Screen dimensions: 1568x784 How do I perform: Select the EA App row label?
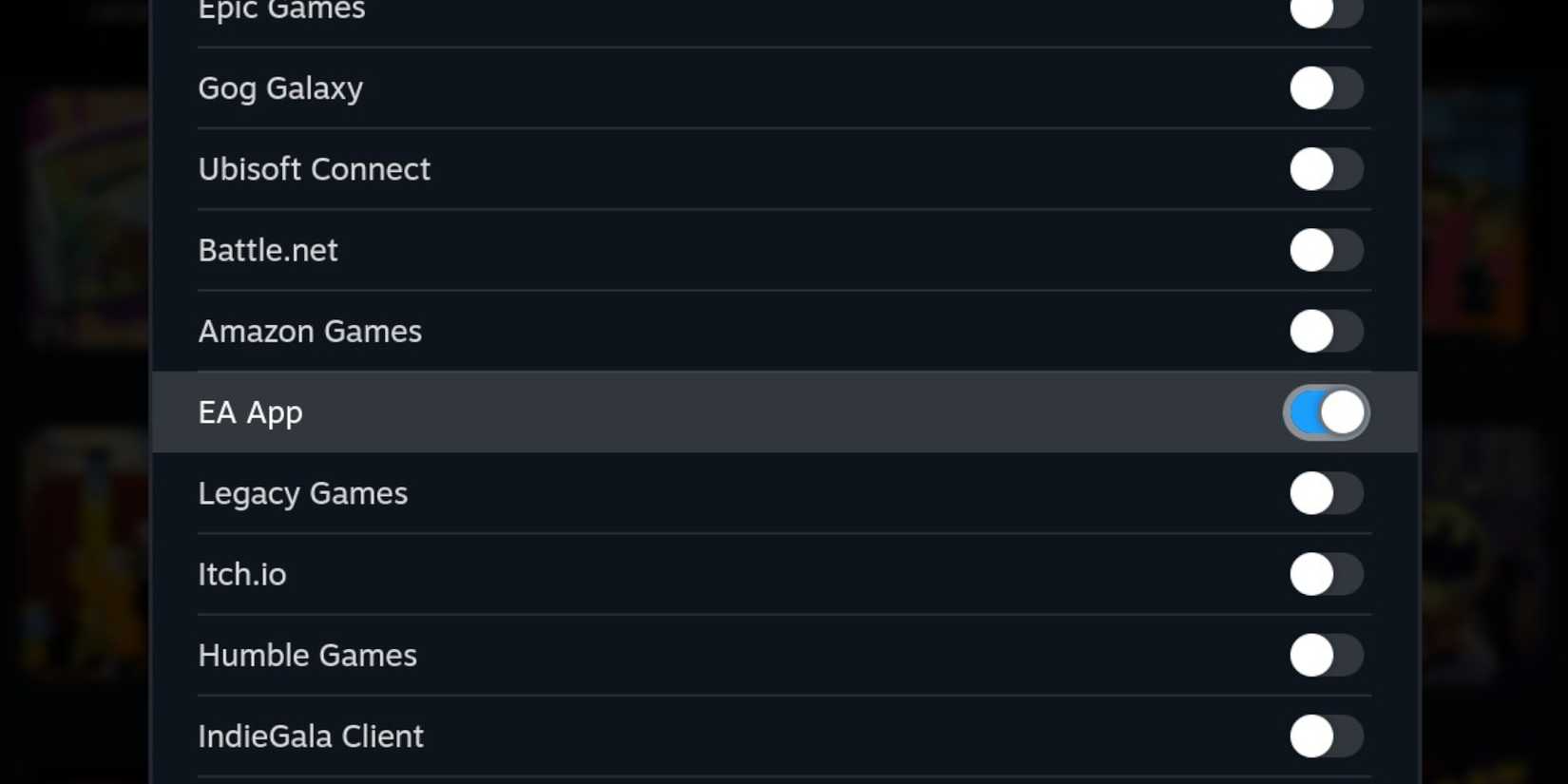[250, 412]
